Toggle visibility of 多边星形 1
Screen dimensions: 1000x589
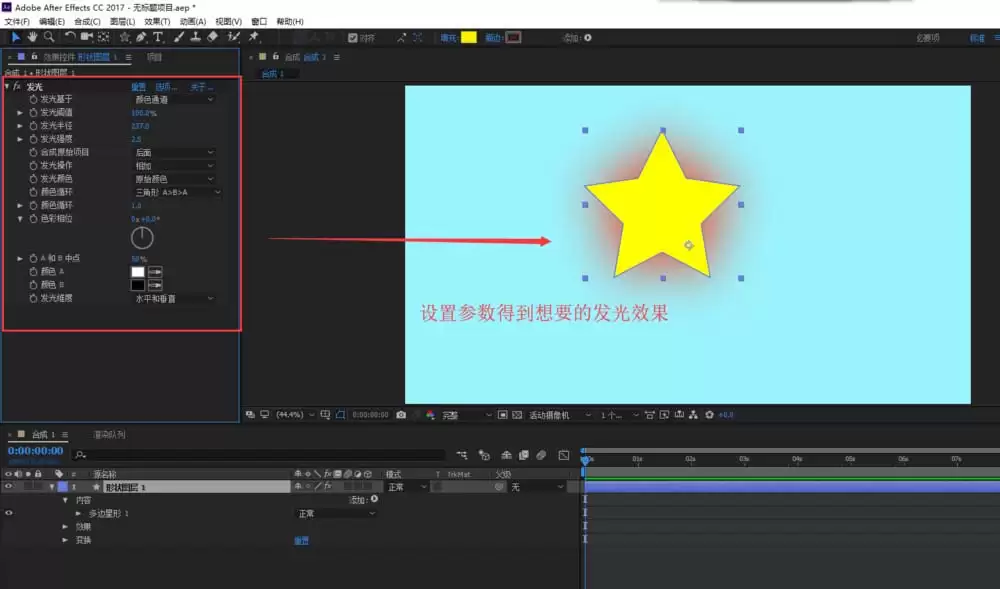8,513
